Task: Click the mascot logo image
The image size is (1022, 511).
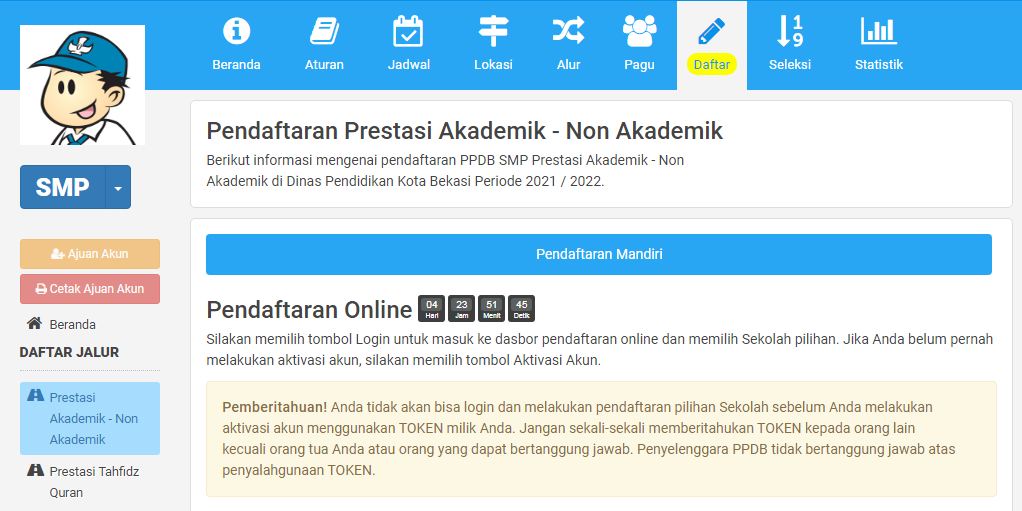Action: (x=82, y=85)
